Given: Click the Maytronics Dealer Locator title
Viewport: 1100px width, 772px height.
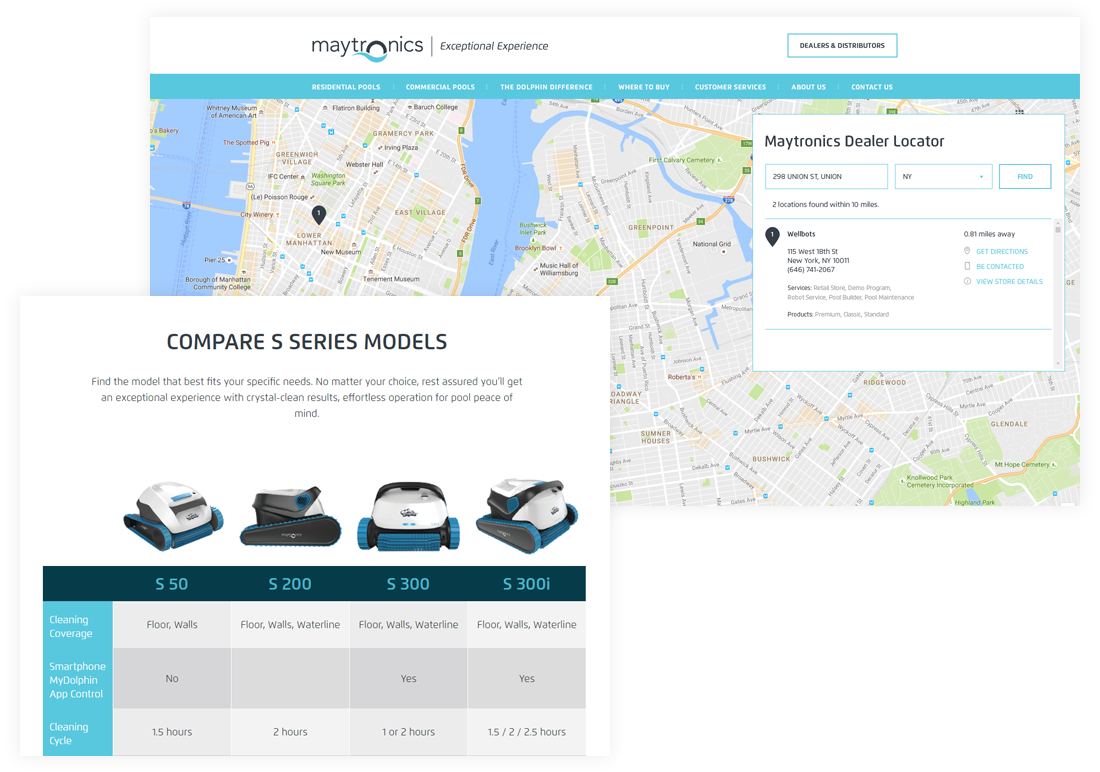Looking at the screenshot, I should pyautogui.click(x=854, y=141).
